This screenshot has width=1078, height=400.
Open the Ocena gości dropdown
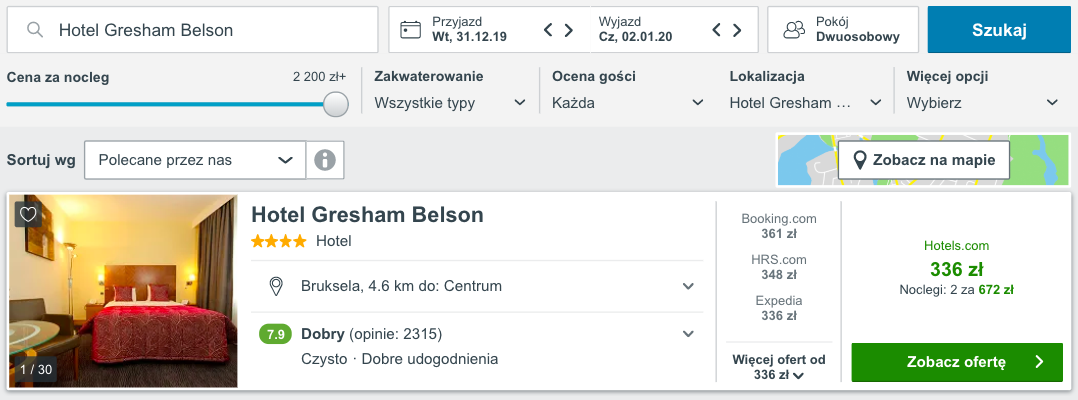pos(628,102)
